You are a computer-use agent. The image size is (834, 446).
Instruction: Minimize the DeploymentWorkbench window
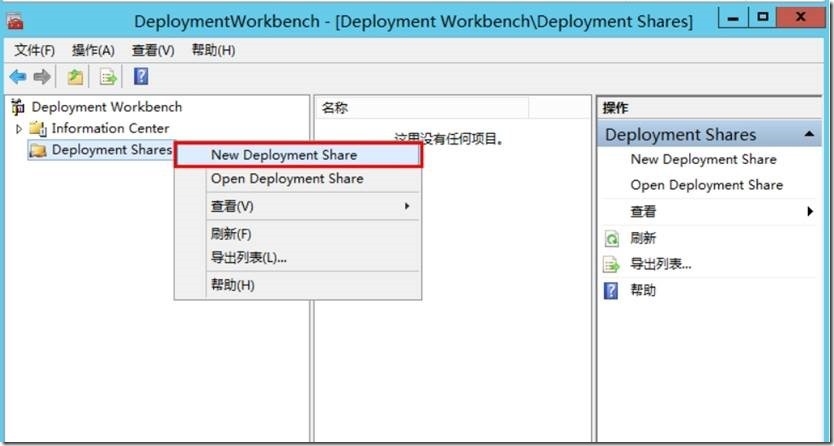tap(733, 18)
